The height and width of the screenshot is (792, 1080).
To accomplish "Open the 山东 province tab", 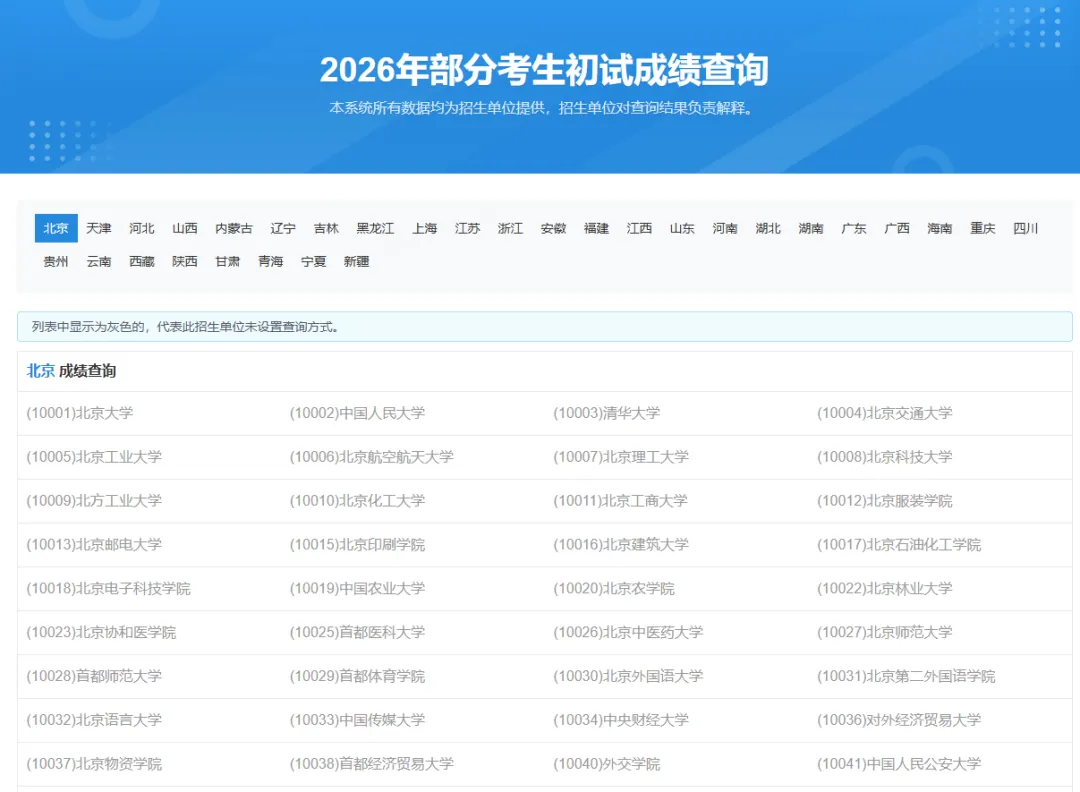I will point(682,228).
